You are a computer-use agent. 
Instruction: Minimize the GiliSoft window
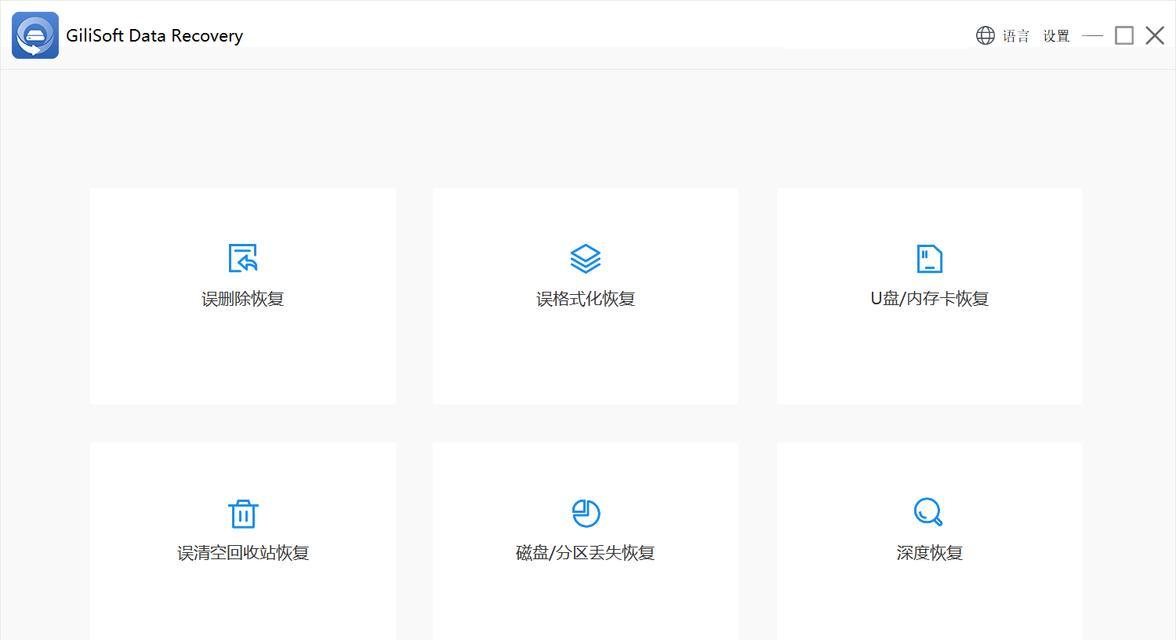pos(1093,35)
